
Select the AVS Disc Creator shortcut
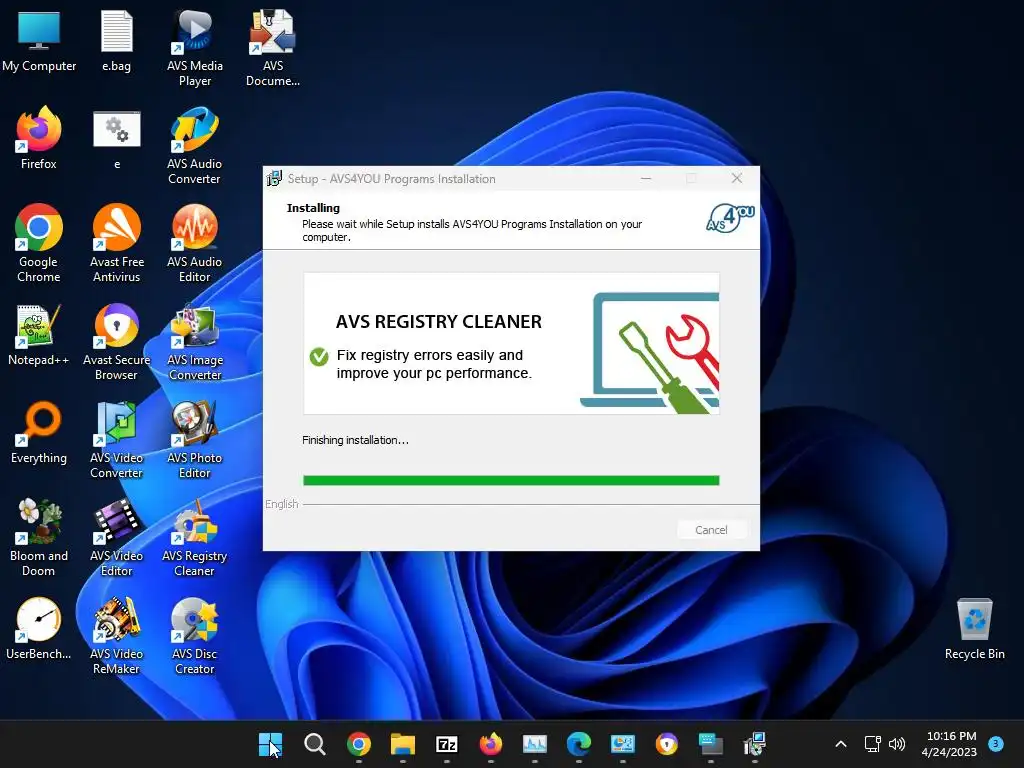195,635
